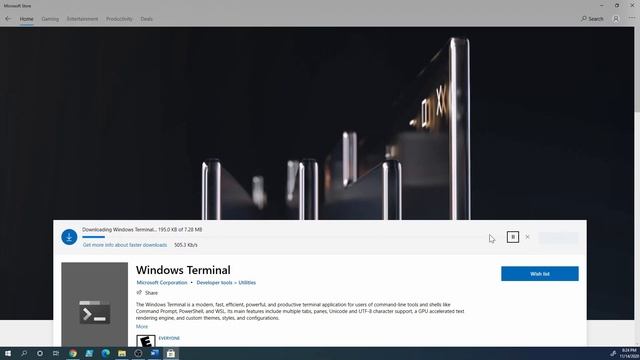The height and width of the screenshot is (360, 640).
Task: Click the Windows Terminal title text
Action: (x=183, y=270)
